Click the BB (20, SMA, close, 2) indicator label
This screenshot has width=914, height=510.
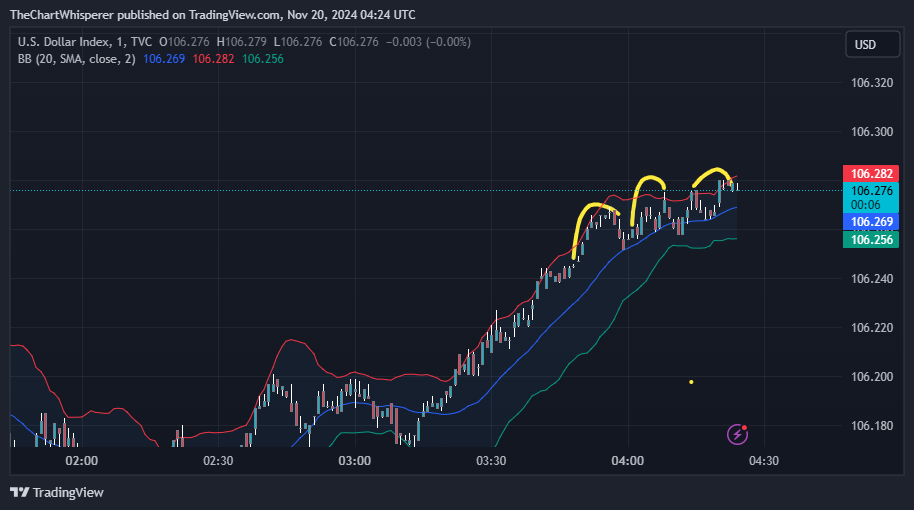click(76, 59)
